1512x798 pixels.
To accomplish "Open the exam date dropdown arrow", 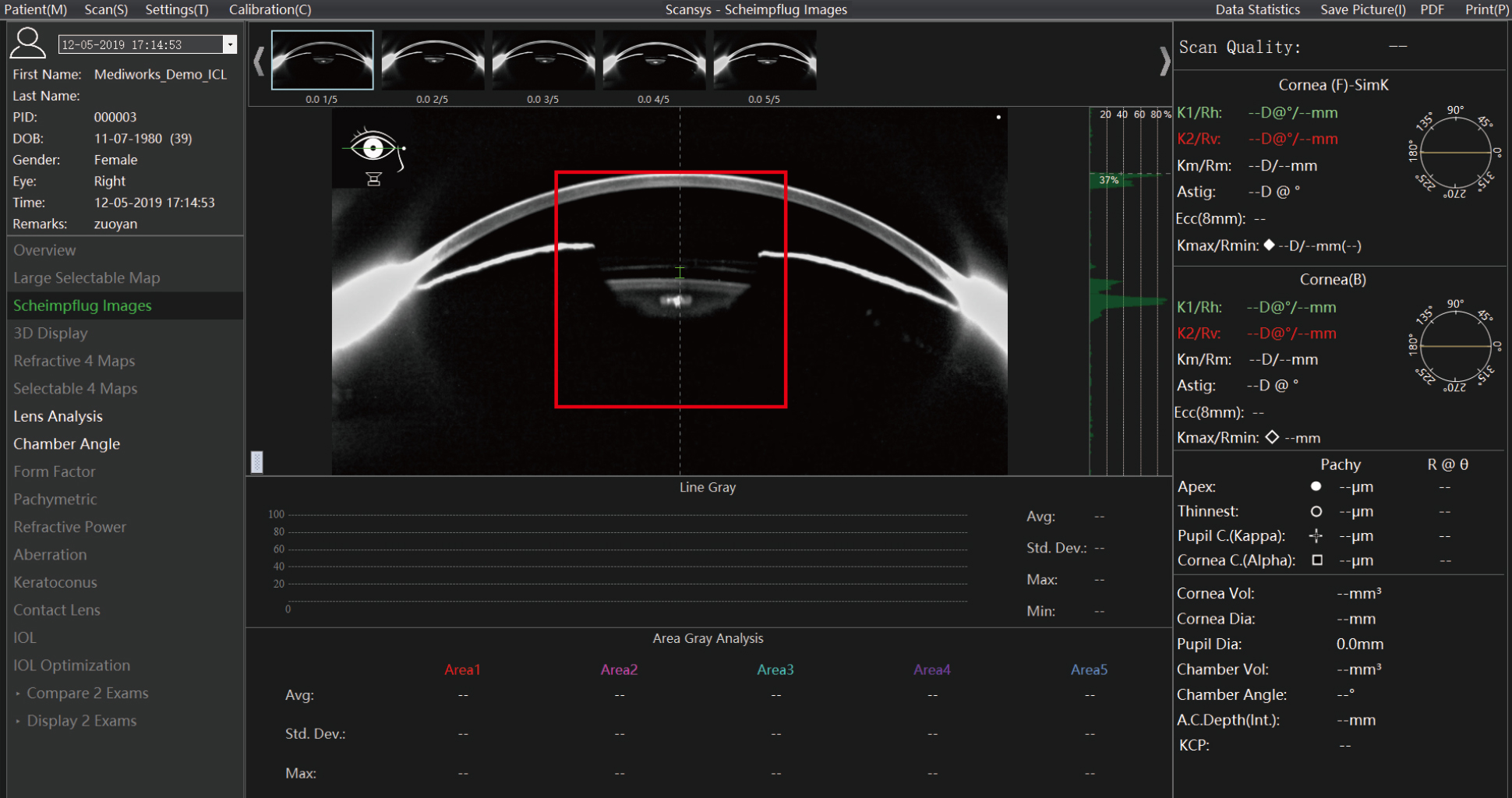I will click(x=230, y=44).
